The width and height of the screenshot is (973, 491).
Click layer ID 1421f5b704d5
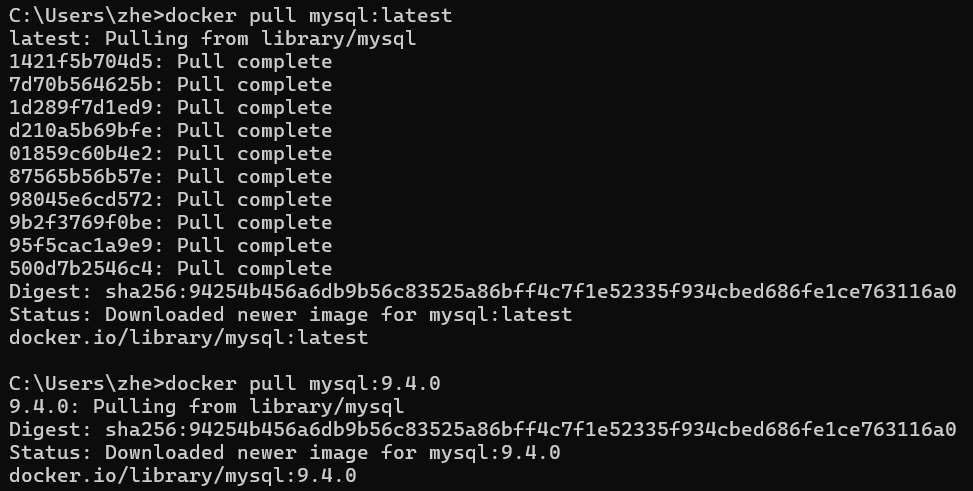pos(81,61)
